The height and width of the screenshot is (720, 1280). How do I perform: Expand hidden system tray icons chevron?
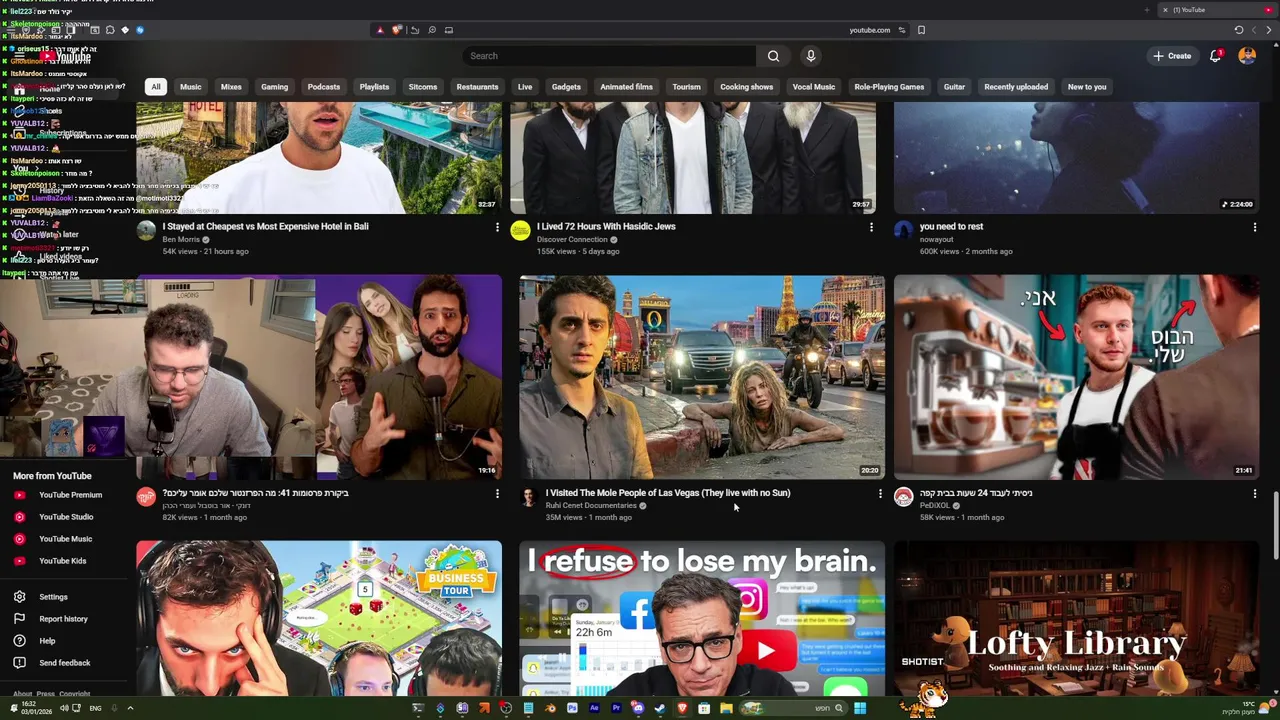pyautogui.click(x=130, y=708)
